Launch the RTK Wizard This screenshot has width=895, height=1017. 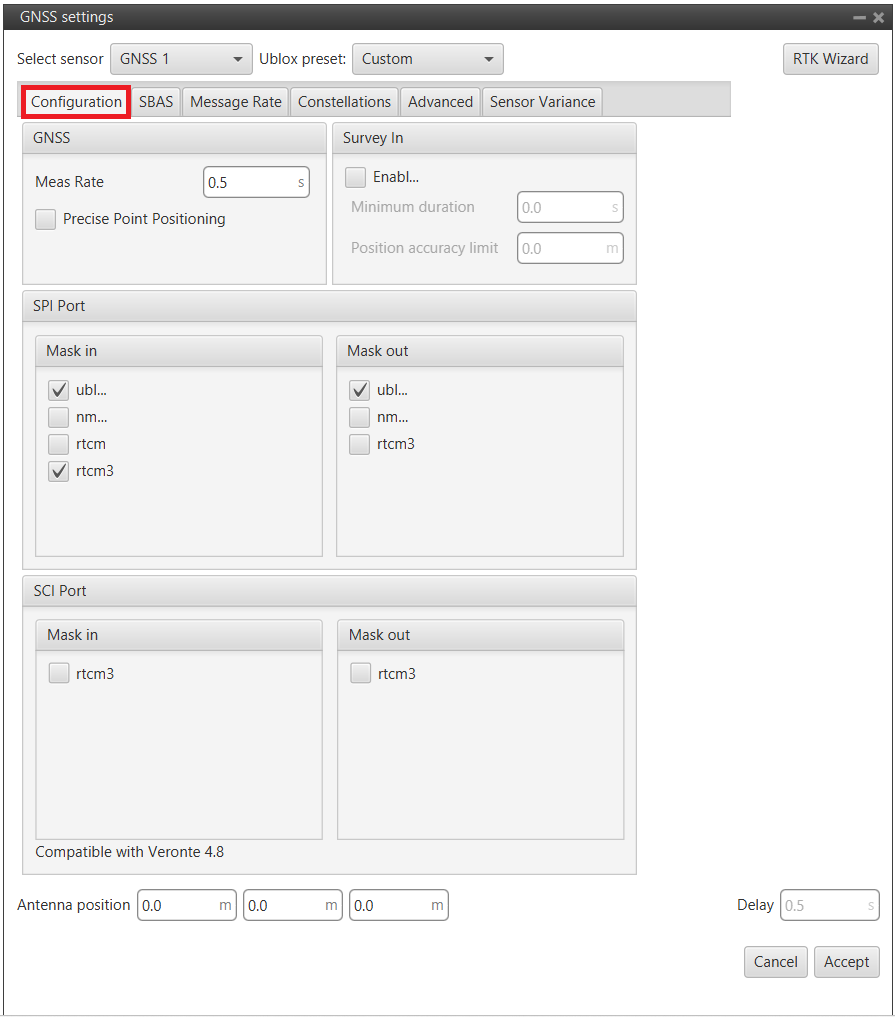(830, 59)
